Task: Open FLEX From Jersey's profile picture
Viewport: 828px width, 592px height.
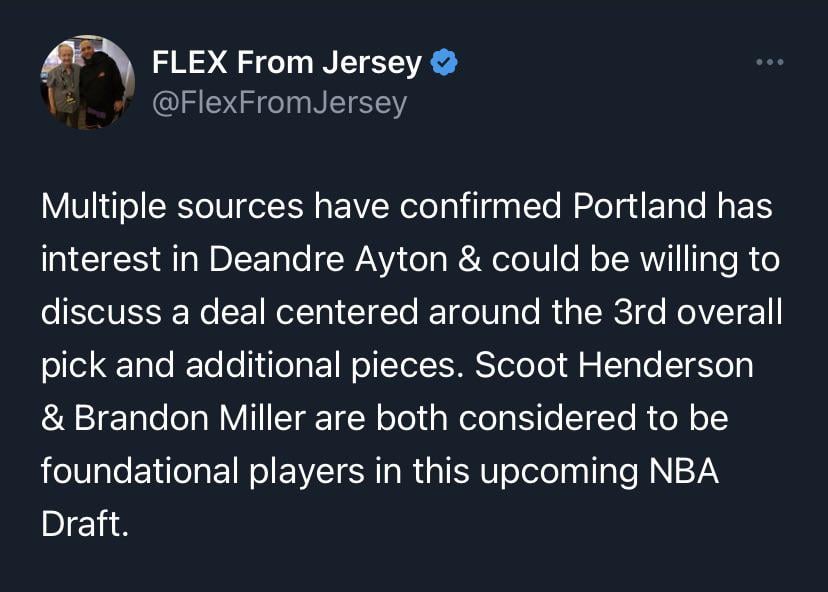Action: click(87, 82)
